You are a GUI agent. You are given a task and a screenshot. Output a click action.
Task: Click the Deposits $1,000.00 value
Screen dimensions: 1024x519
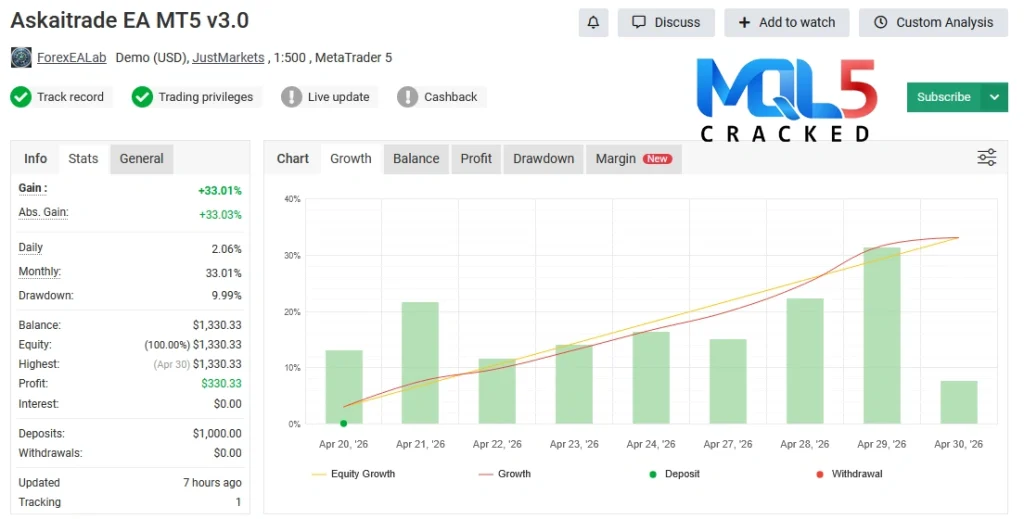[x=217, y=433]
